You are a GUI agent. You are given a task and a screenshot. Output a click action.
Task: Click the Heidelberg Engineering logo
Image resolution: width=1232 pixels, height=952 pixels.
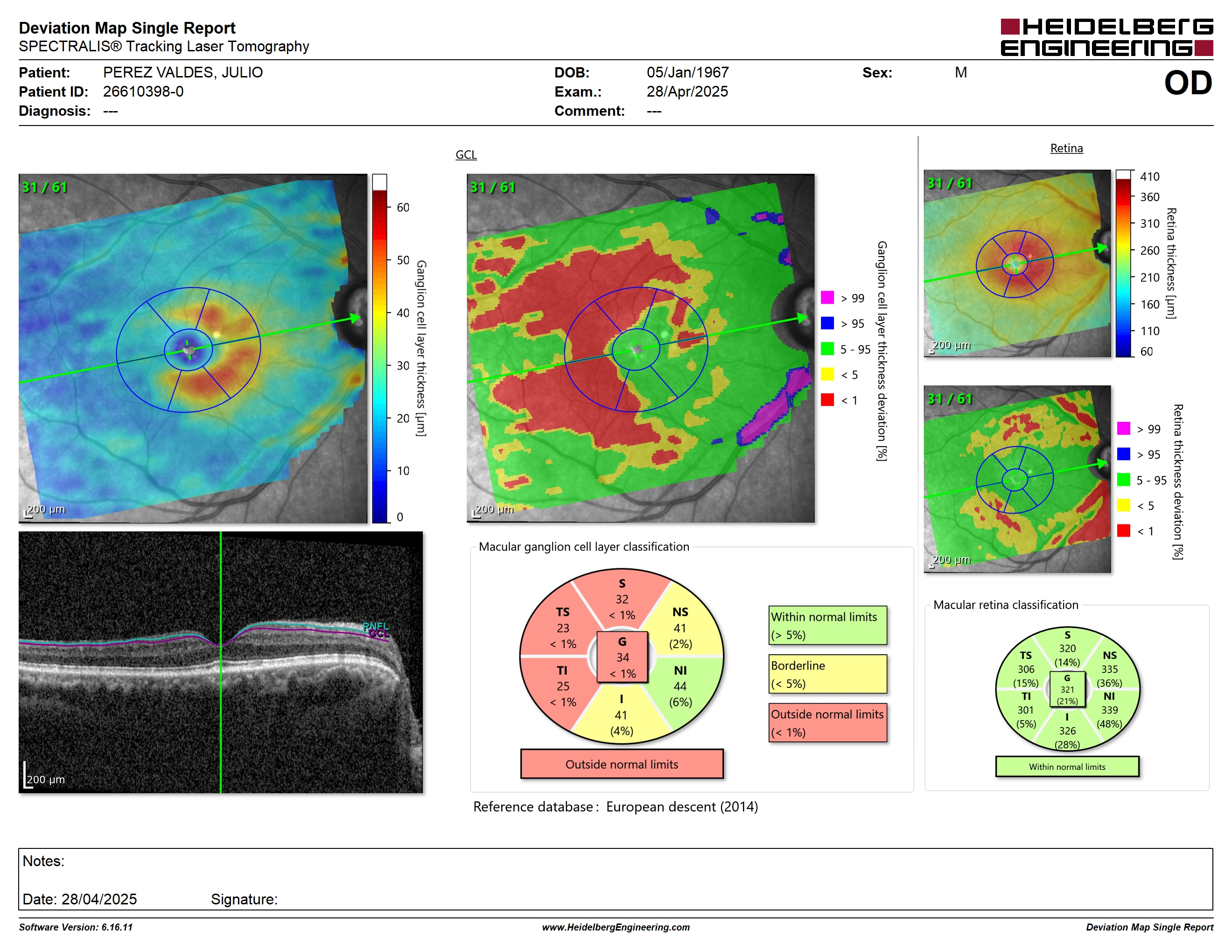[1106, 37]
